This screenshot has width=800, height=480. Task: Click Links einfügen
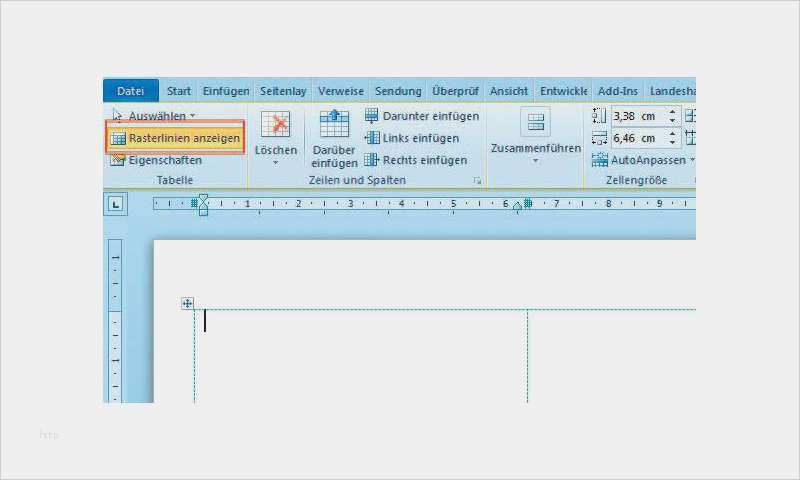click(412, 138)
